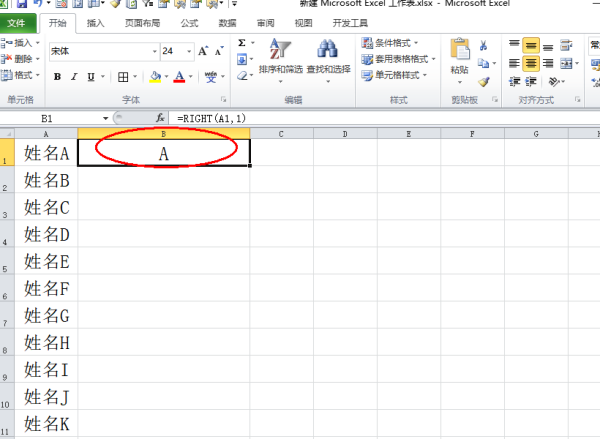Apply cell borders icon

pyautogui.click(x=123, y=77)
